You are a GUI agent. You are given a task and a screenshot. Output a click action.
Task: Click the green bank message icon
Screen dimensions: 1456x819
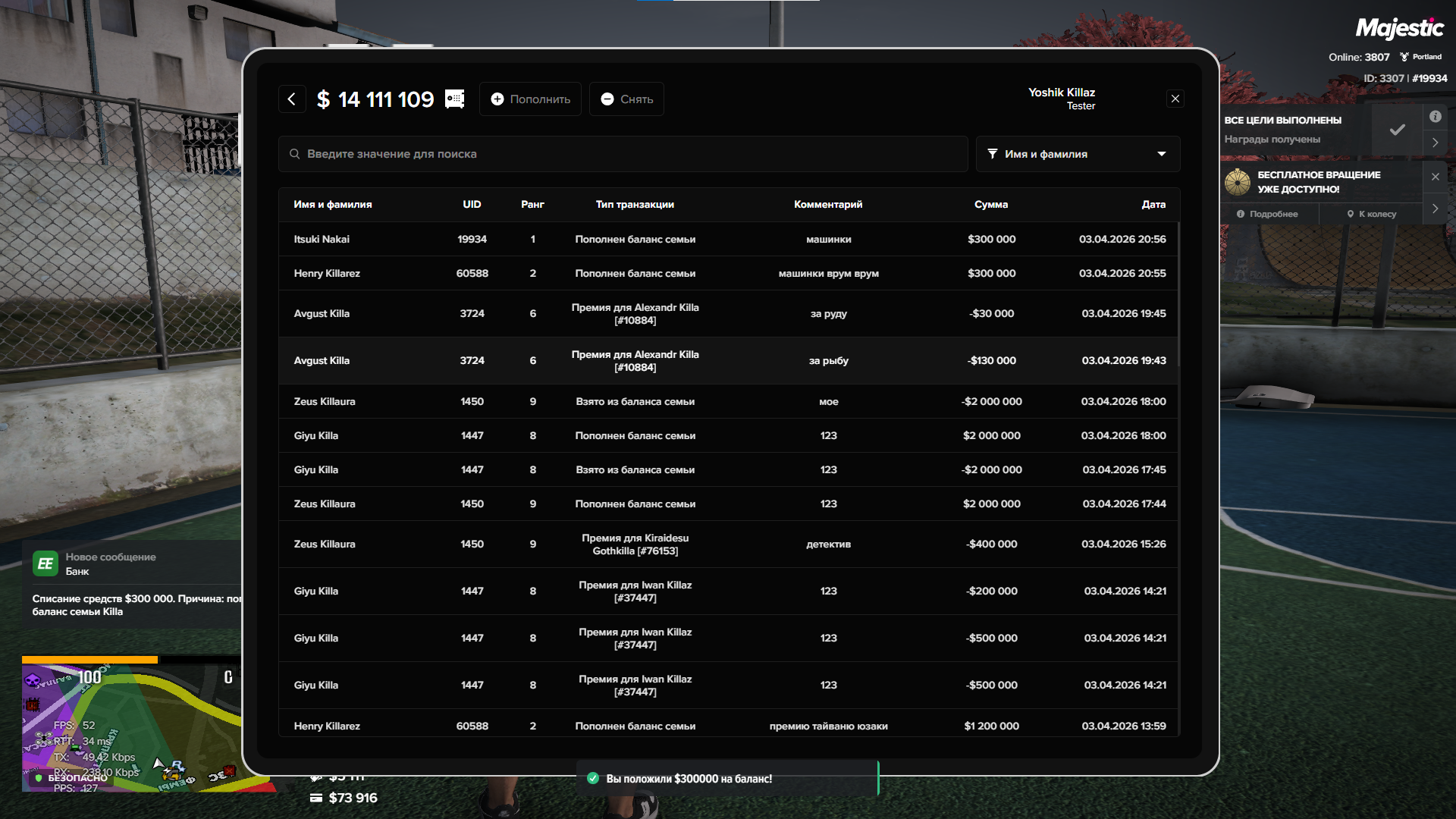45,563
